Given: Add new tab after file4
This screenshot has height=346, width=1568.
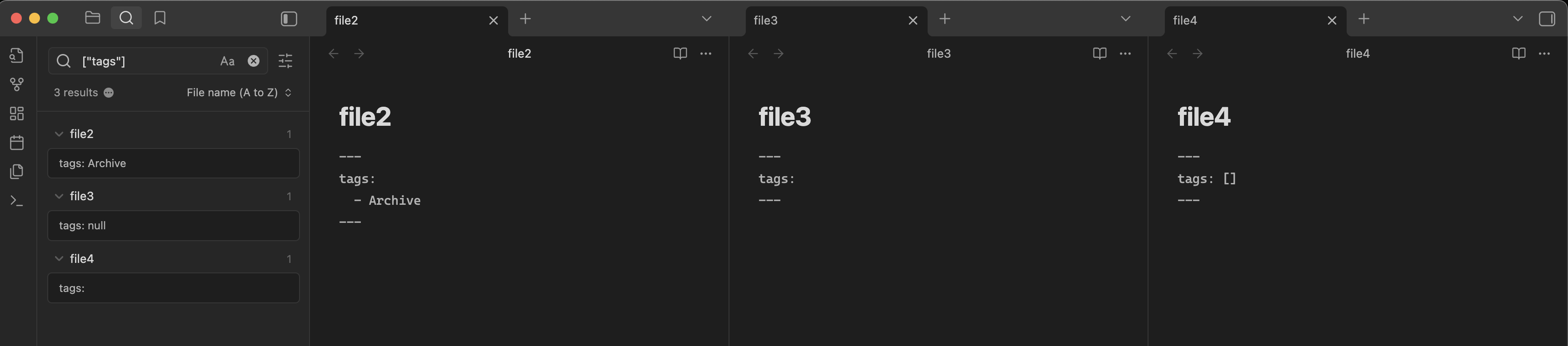Looking at the screenshot, I should pyautogui.click(x=1364, y=19).
